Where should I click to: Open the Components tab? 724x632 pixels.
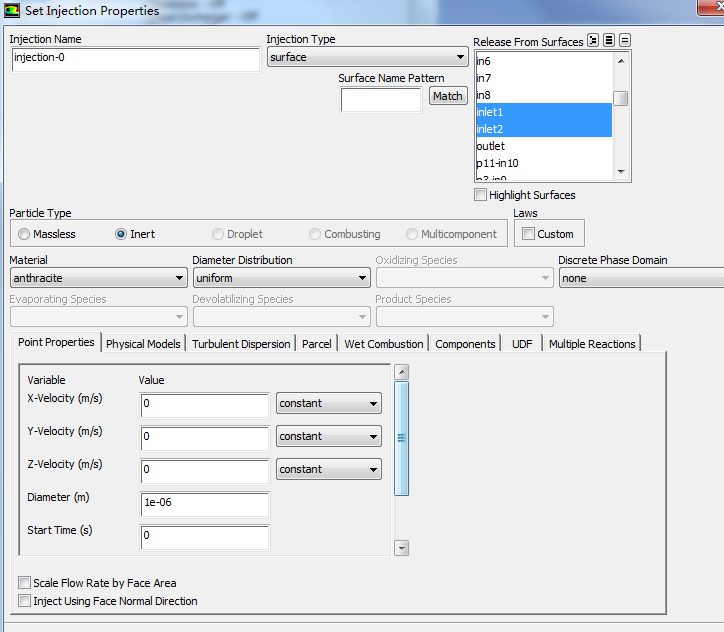pos(465,344)
